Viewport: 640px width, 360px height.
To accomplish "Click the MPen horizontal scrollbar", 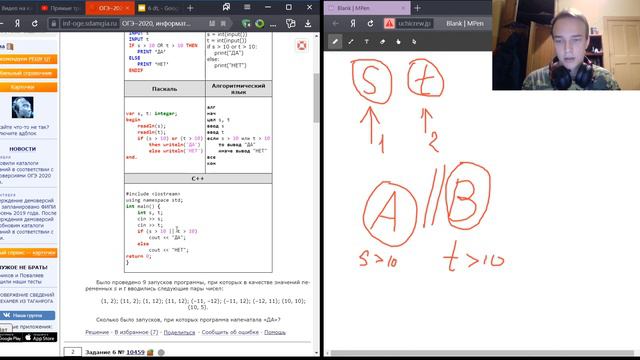I will click(482, 353).
